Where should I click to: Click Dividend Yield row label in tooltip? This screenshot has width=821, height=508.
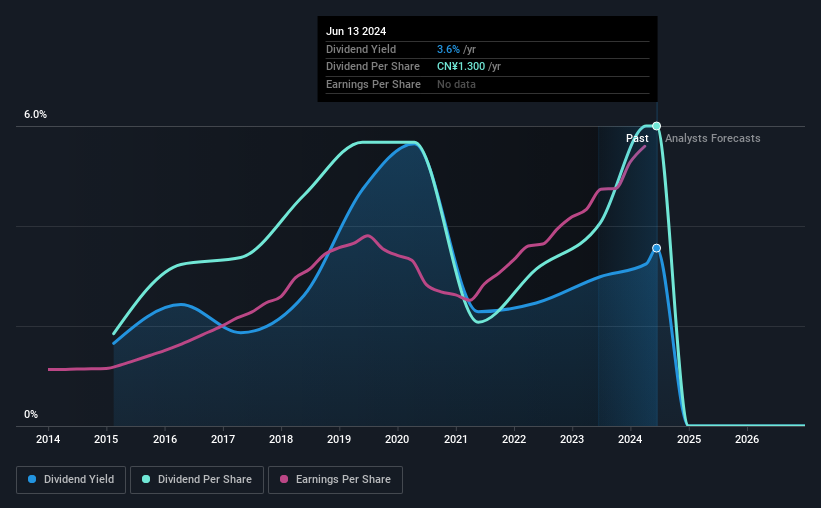point(361,49)
